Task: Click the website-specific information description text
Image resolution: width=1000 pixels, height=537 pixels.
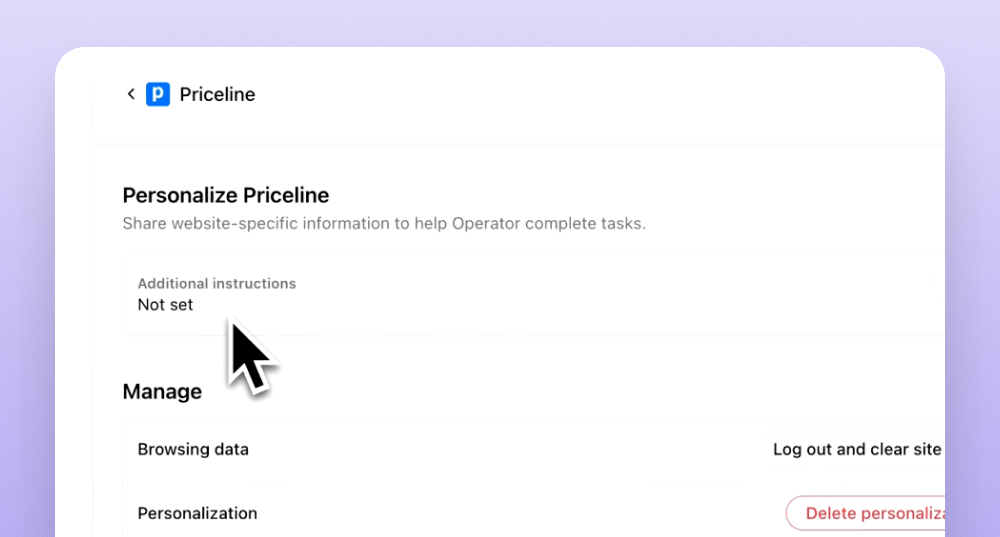Action: [x=384, y=224]
